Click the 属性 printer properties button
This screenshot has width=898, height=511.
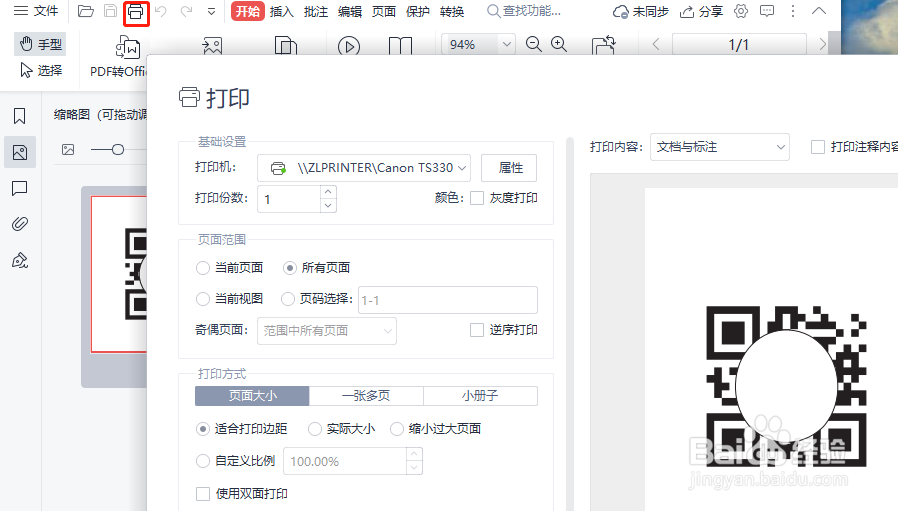(509, 168)
